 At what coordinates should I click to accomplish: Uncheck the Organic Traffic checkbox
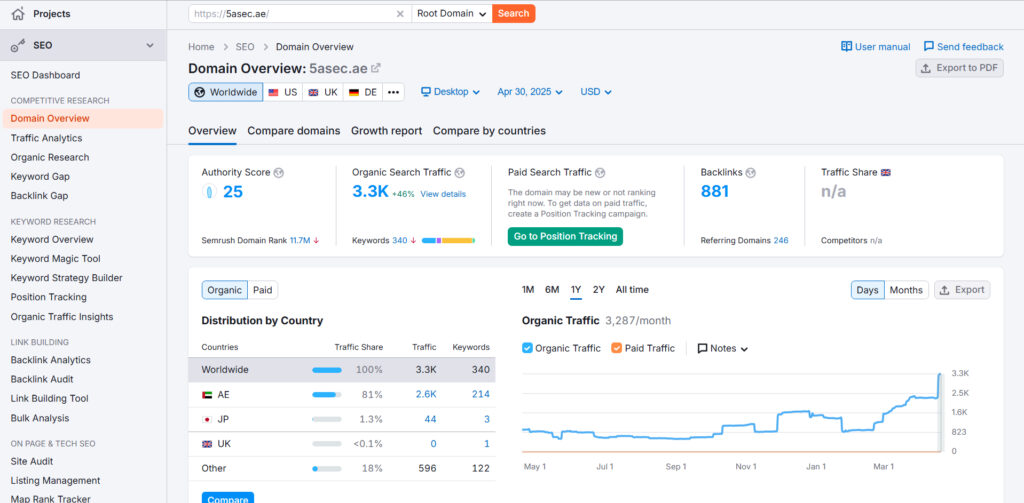coord(528,348)
